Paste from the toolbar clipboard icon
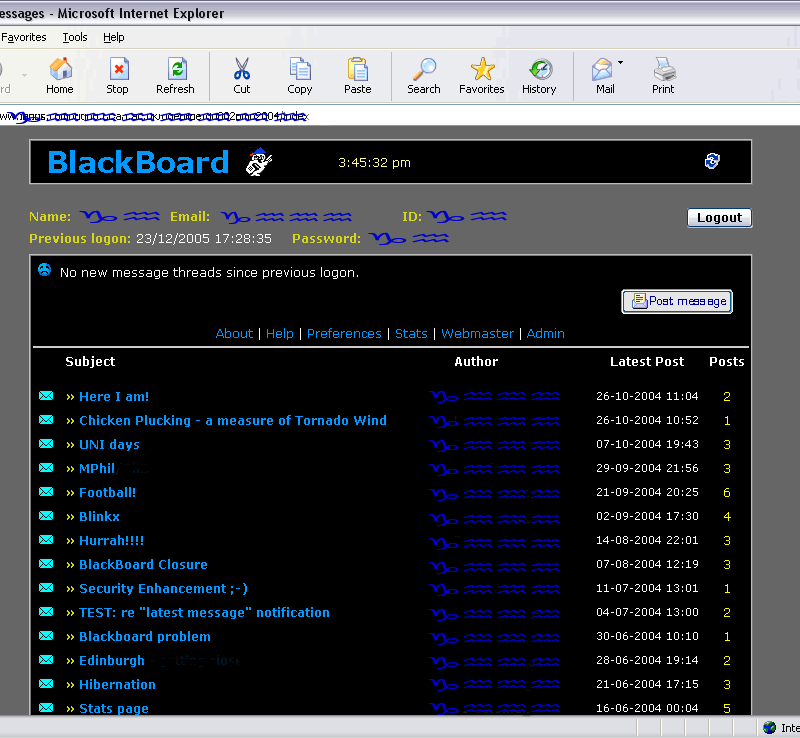This screenshot has width=800, height=738. coord(358,76)
